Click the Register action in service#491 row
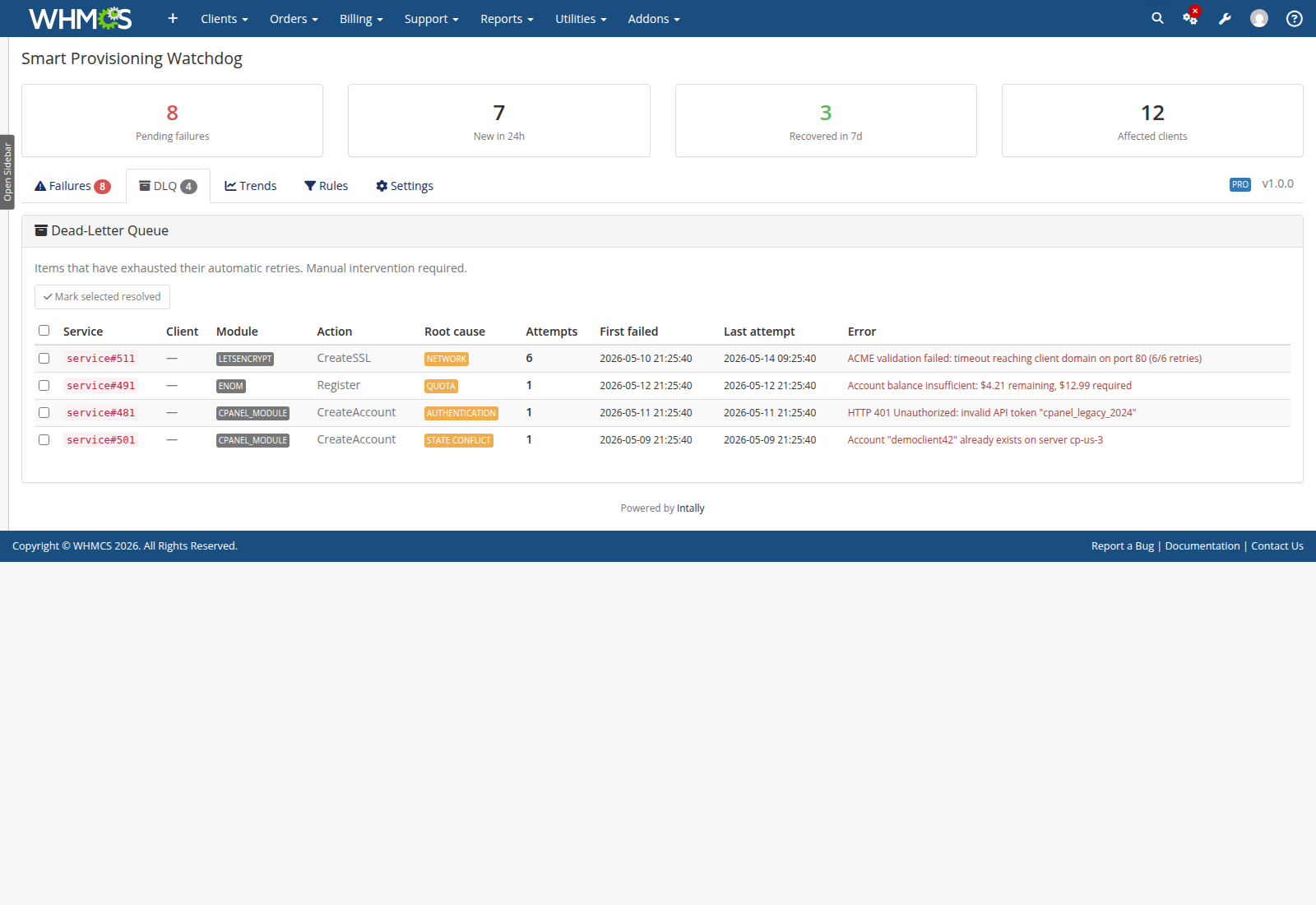The height and width of the screenshot is (905, 1316). [339, 386]
